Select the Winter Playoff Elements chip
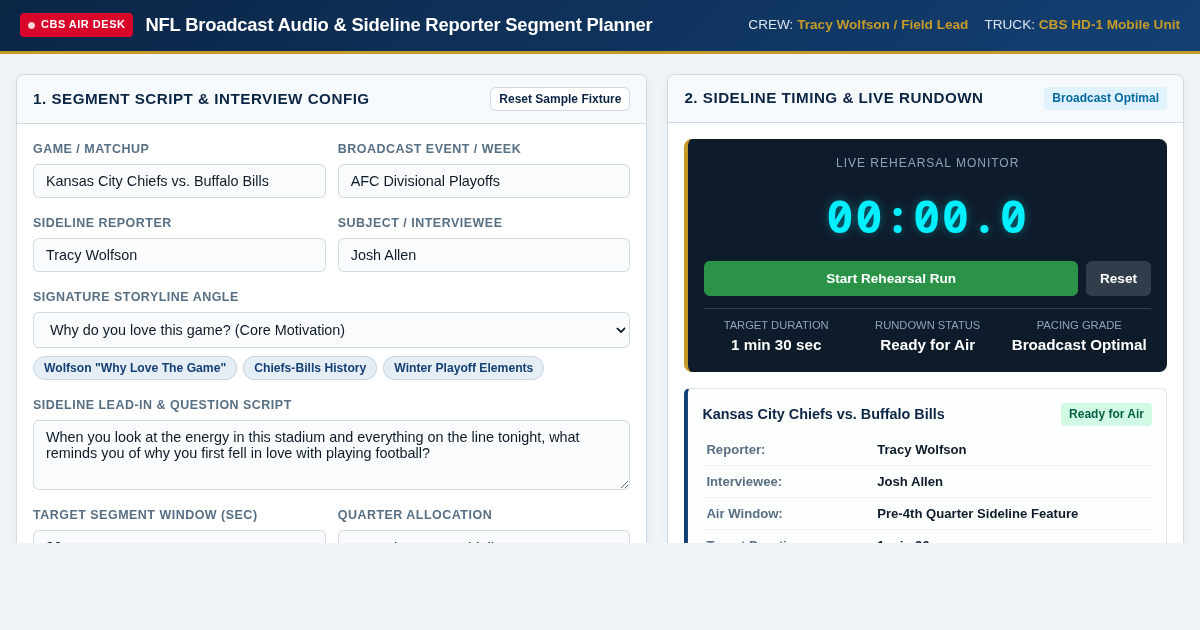 click(463, 368)
